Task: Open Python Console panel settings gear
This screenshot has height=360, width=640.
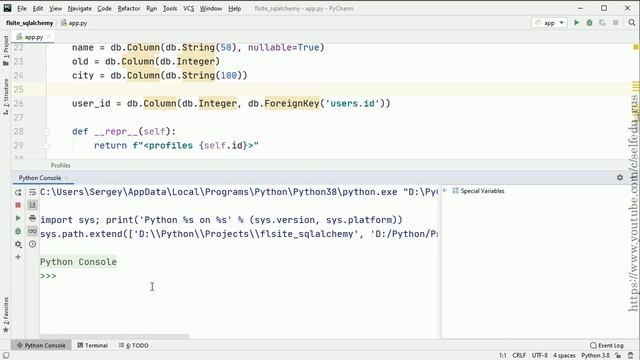Action: [x=620, y=178]
